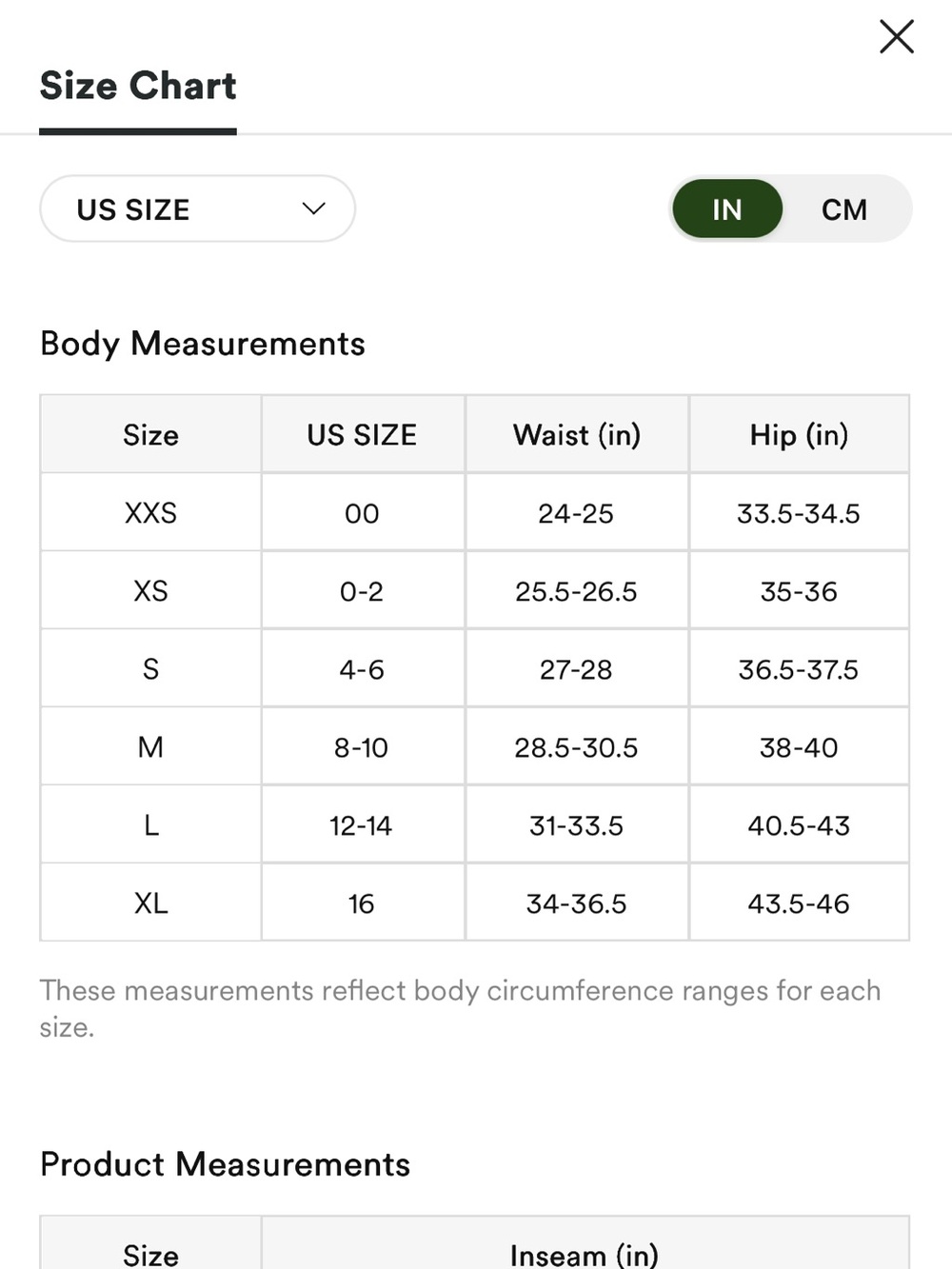This screenshot has height=1269, width=952.
Task: Select the XXS size row
Action: tap(475, 513)
